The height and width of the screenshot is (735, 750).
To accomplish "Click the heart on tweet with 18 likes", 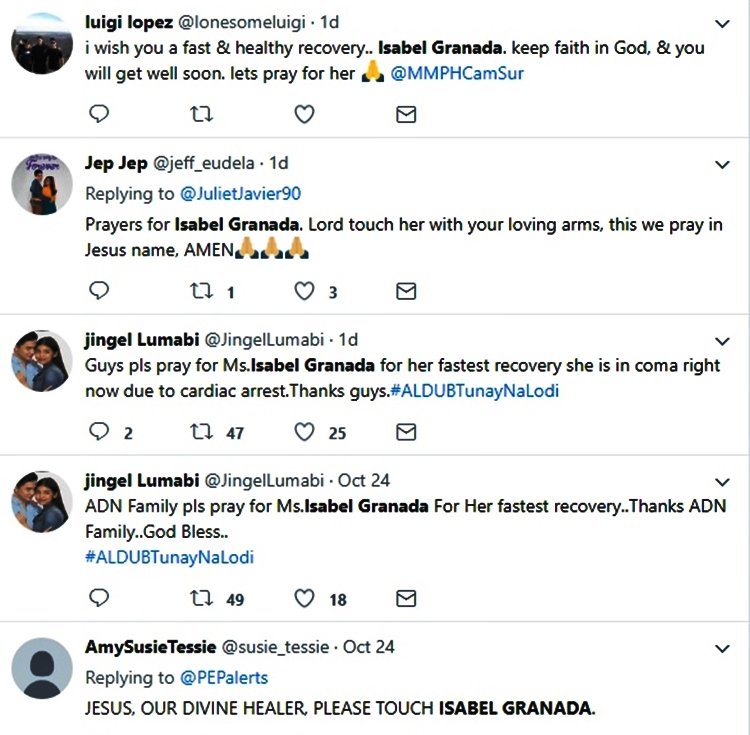I will pos(305,598).
